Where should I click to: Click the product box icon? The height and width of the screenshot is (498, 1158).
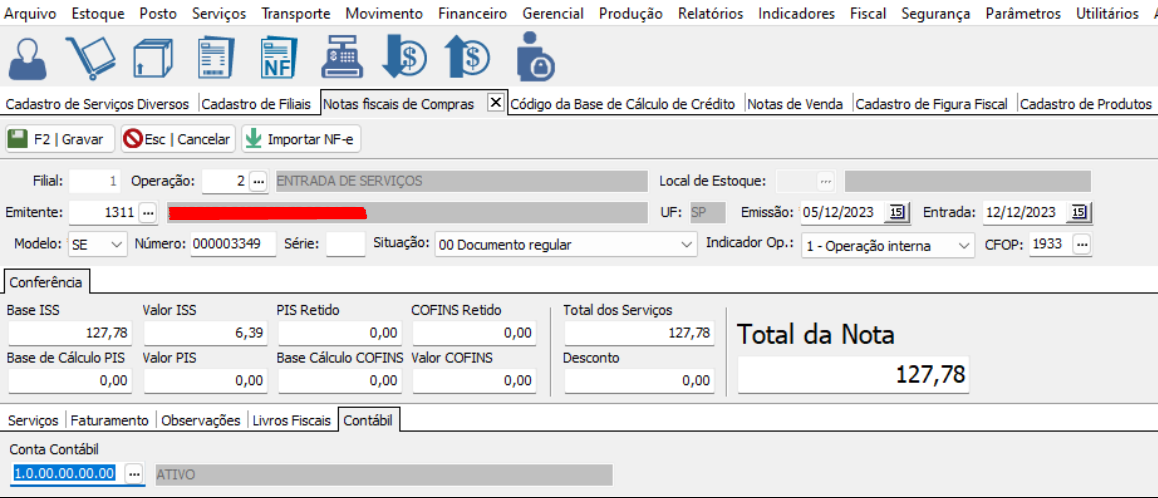[153, 57]
